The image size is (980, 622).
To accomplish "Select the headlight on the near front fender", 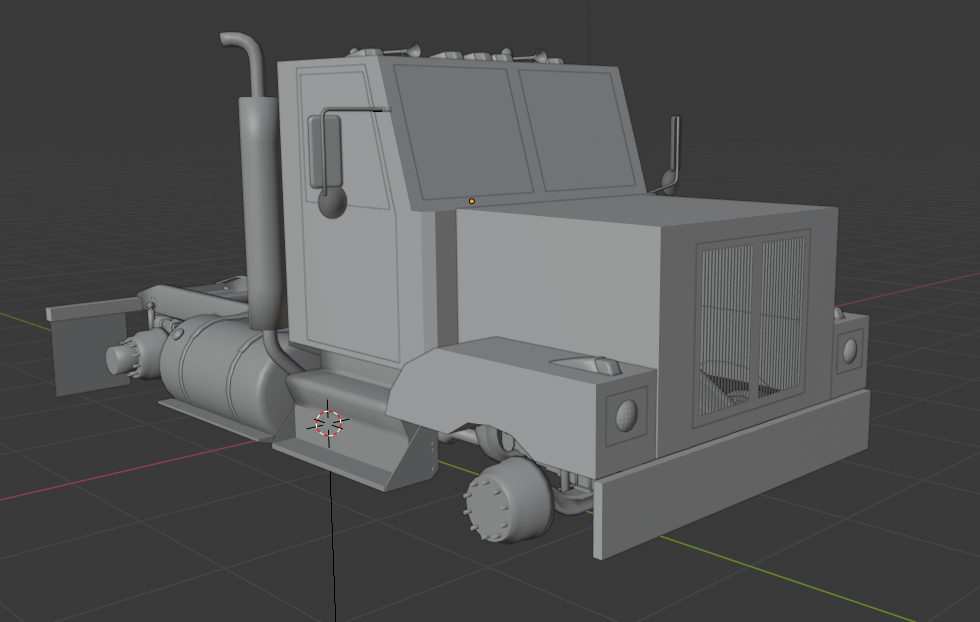I will (627, 415).
